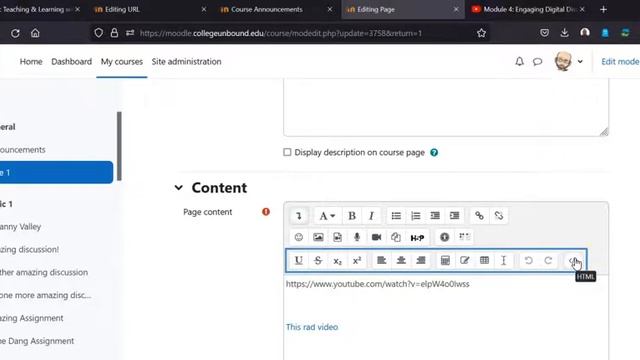
Task: Align text to the right
Action: 421,260
